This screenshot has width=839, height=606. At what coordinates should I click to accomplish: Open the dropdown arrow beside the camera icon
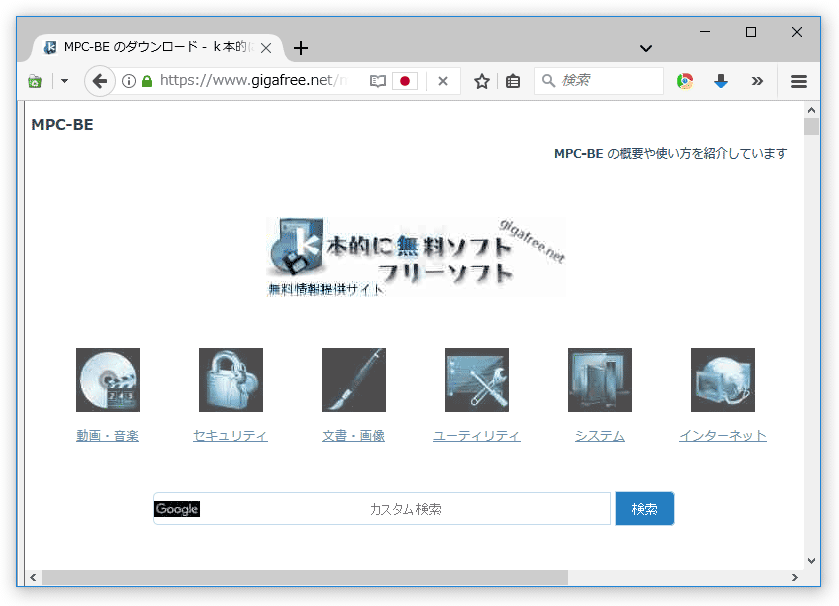64,81
